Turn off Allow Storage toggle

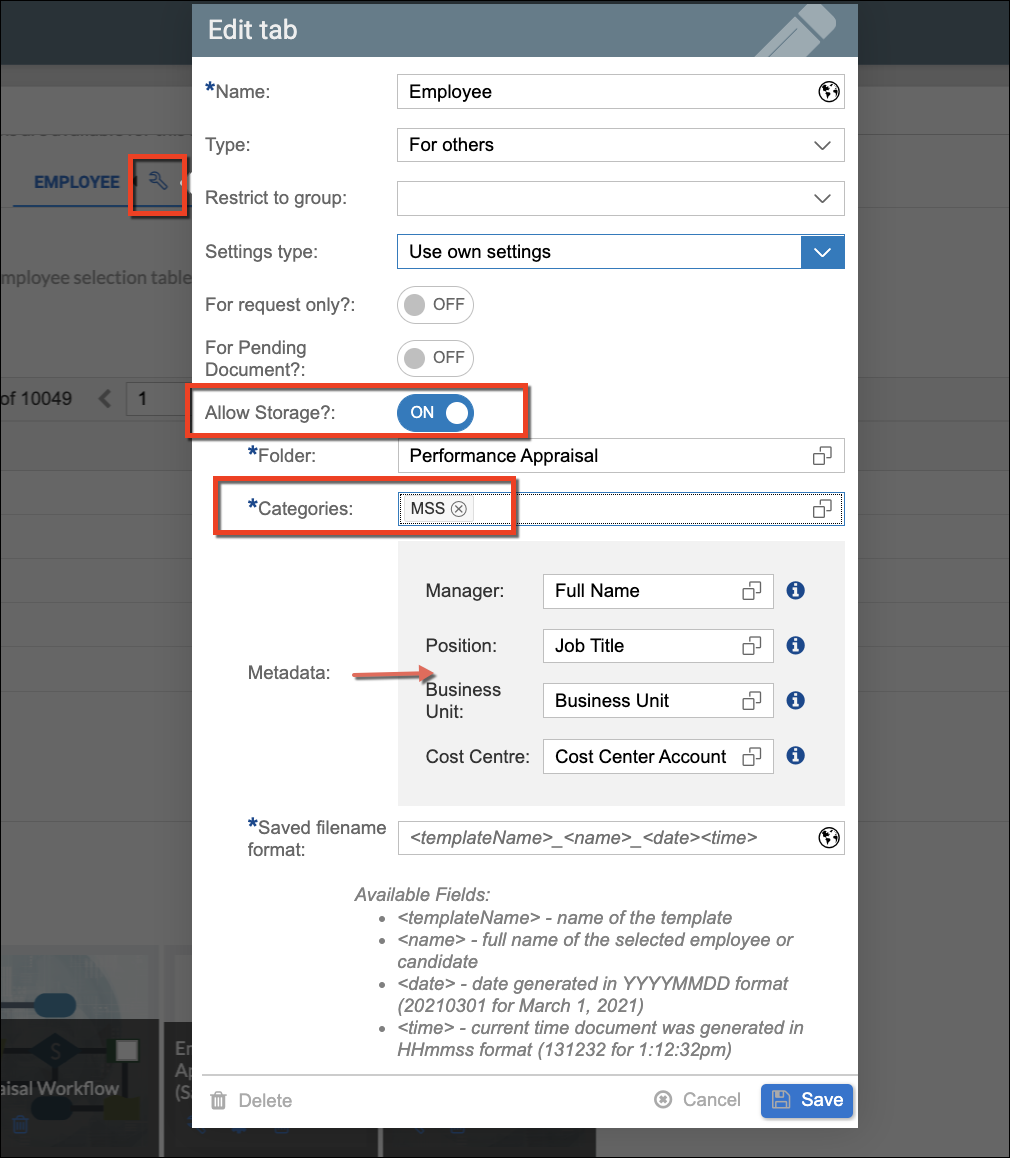(435, 412)
